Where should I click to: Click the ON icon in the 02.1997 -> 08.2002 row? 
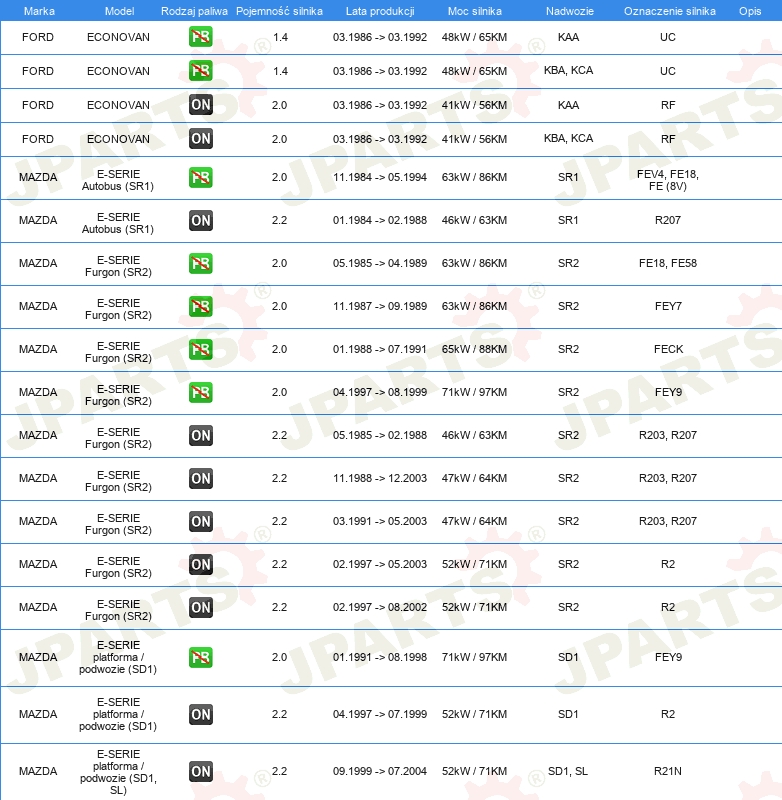[x=200, y=607]
